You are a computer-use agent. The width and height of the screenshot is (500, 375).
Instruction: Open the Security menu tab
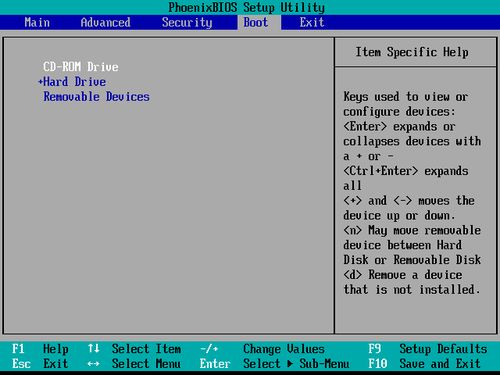[187, 22]
